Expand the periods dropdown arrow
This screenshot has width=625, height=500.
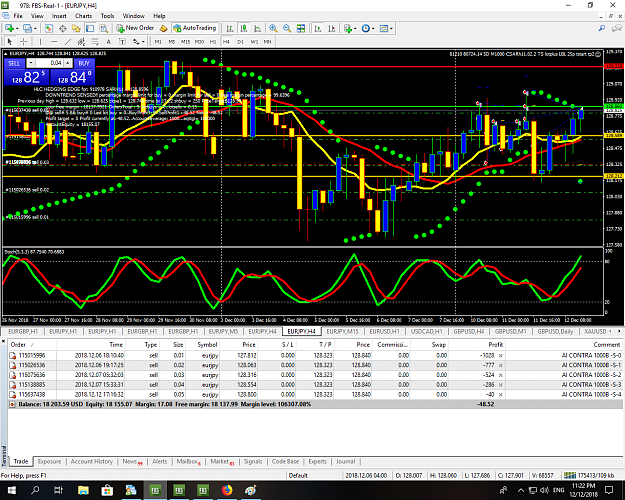tap(373, 28)
